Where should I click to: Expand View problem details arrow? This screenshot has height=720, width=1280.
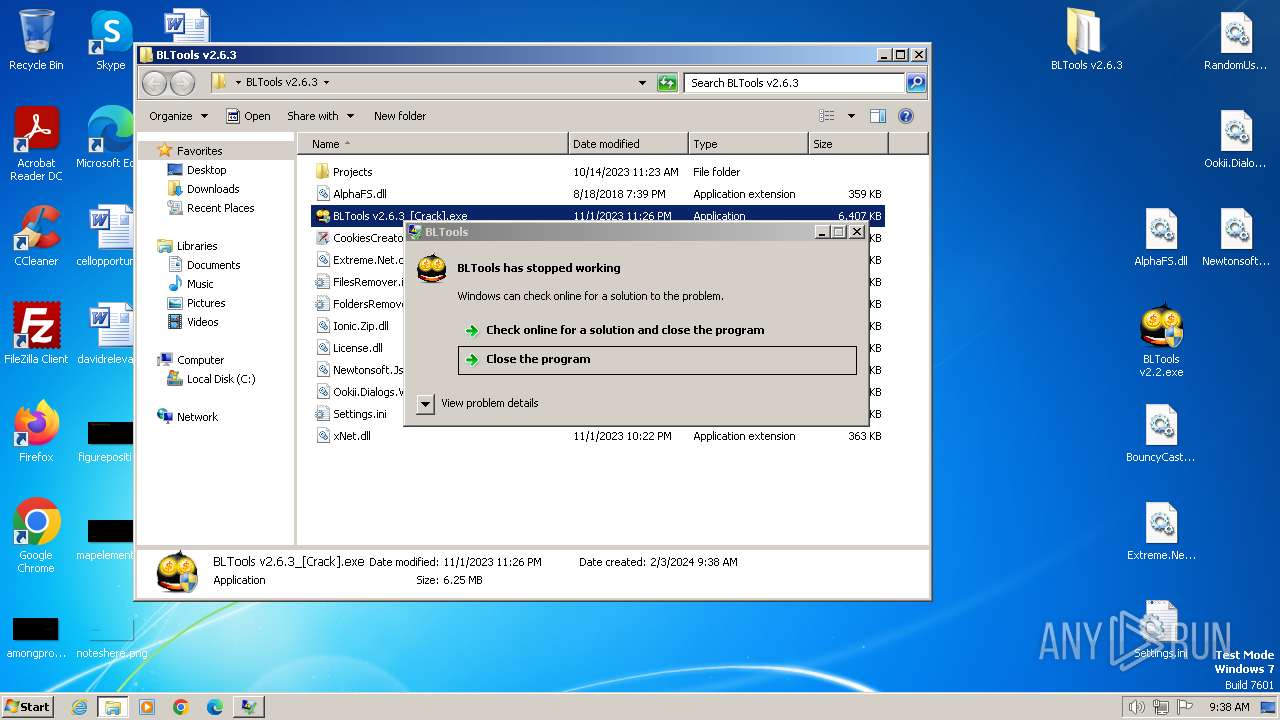[426, 404]
